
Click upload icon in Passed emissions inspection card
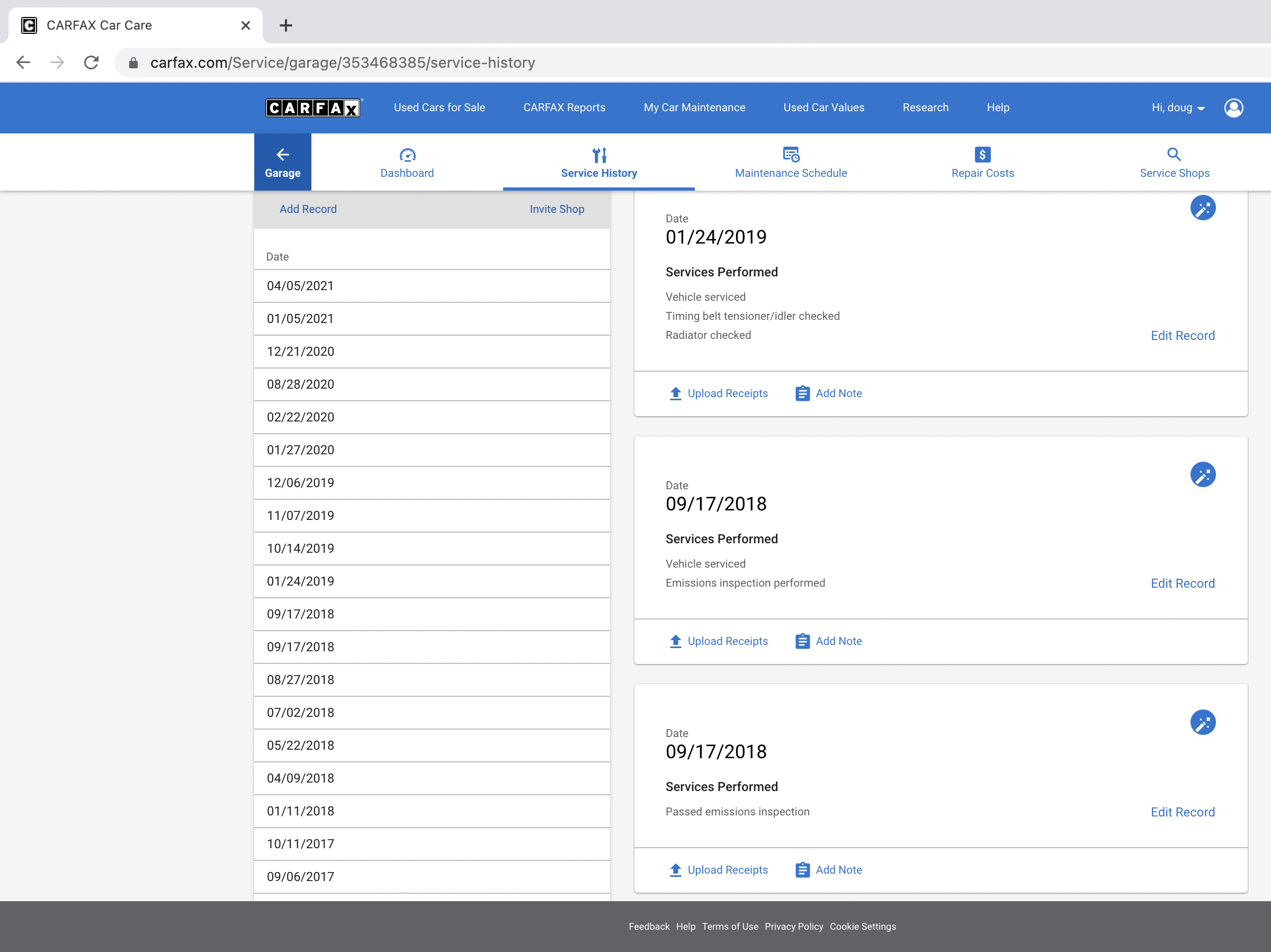(x=676, y=870)
